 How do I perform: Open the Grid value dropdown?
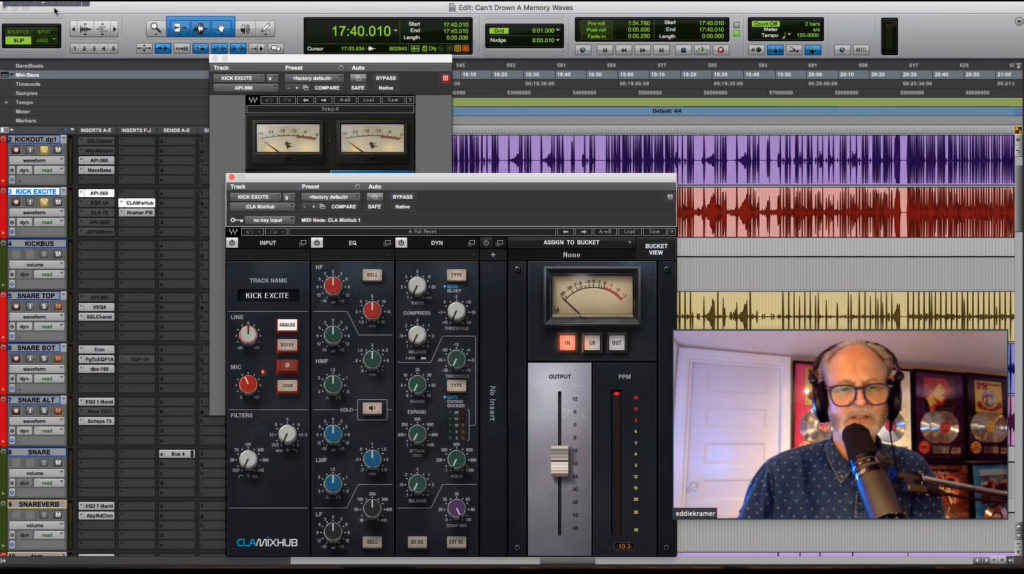pos(545,31)
